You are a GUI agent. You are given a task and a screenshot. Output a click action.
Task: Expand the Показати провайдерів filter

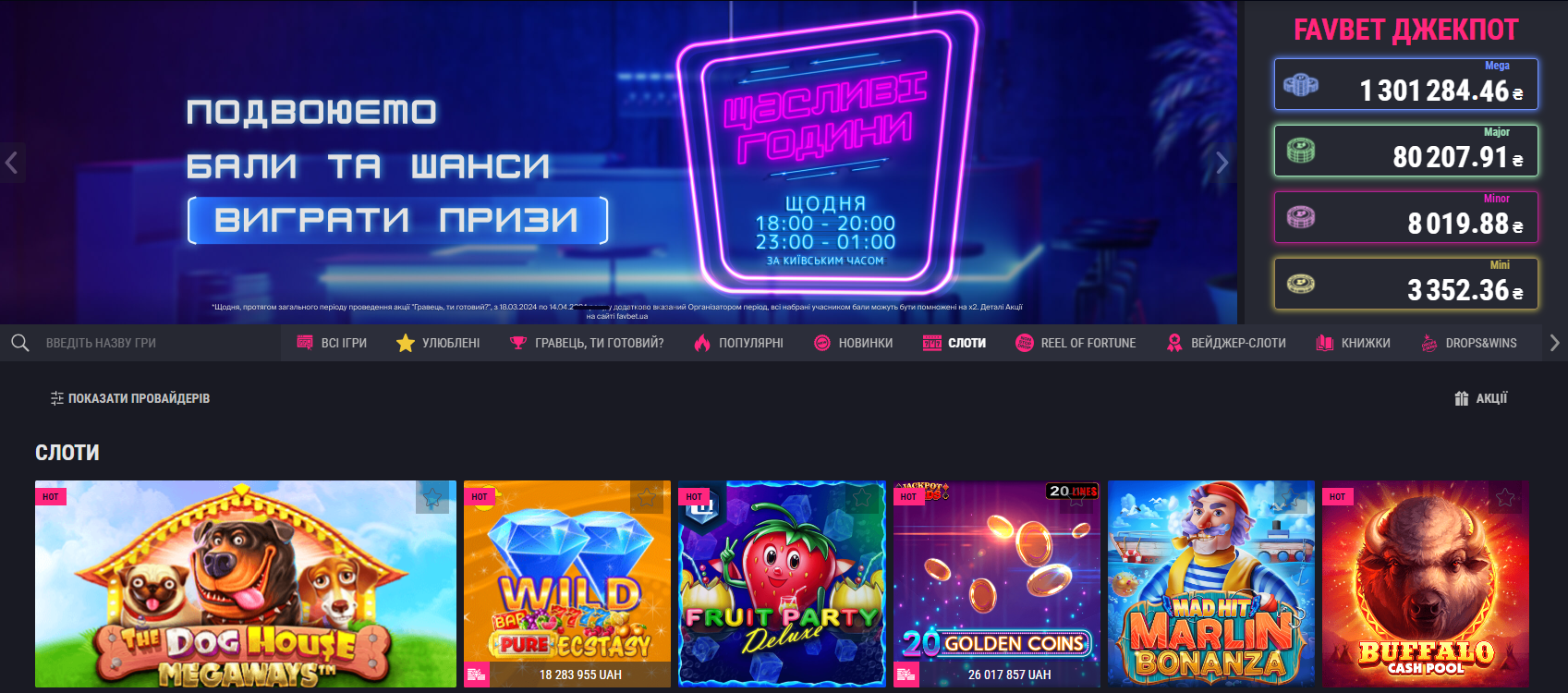click(x=130, y=398)
